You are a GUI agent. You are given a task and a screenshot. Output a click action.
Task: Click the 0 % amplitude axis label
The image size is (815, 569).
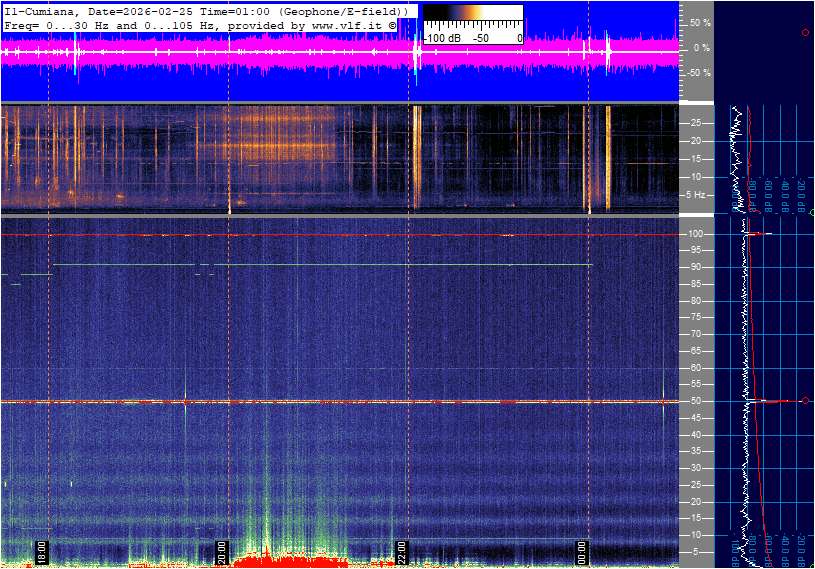click(702, 47)
